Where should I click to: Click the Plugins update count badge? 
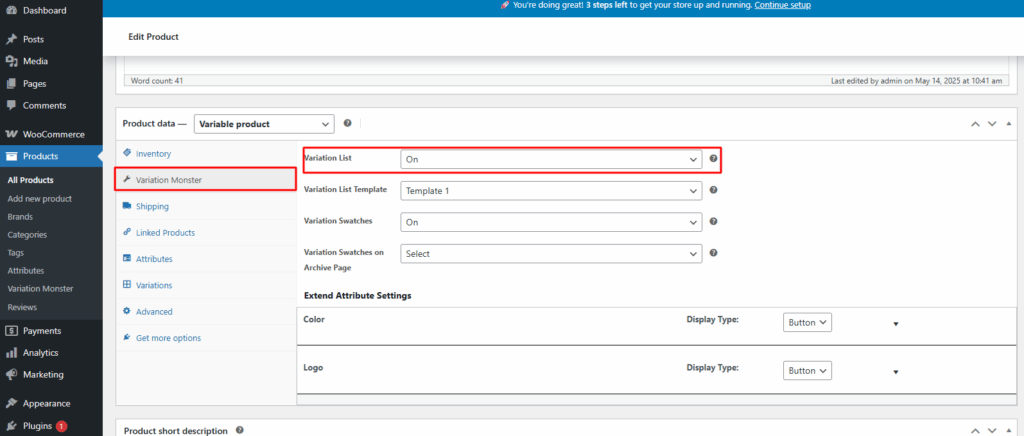tap(61, 426)
